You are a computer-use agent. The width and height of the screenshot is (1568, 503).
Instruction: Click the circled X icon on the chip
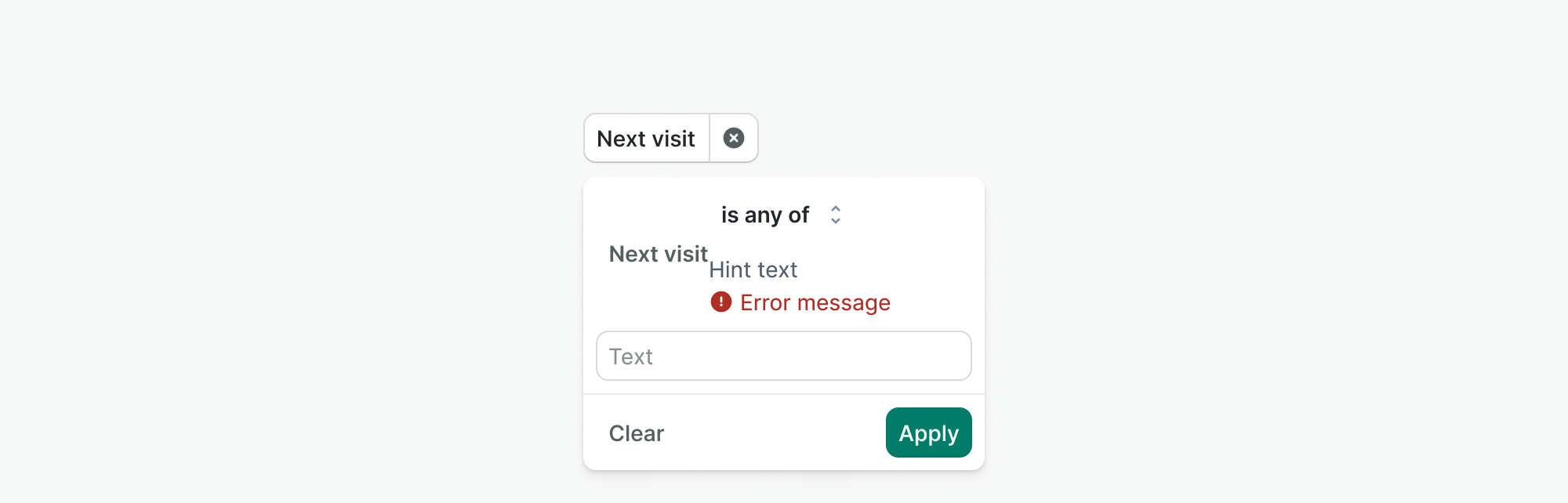click(x=733, y=139)
